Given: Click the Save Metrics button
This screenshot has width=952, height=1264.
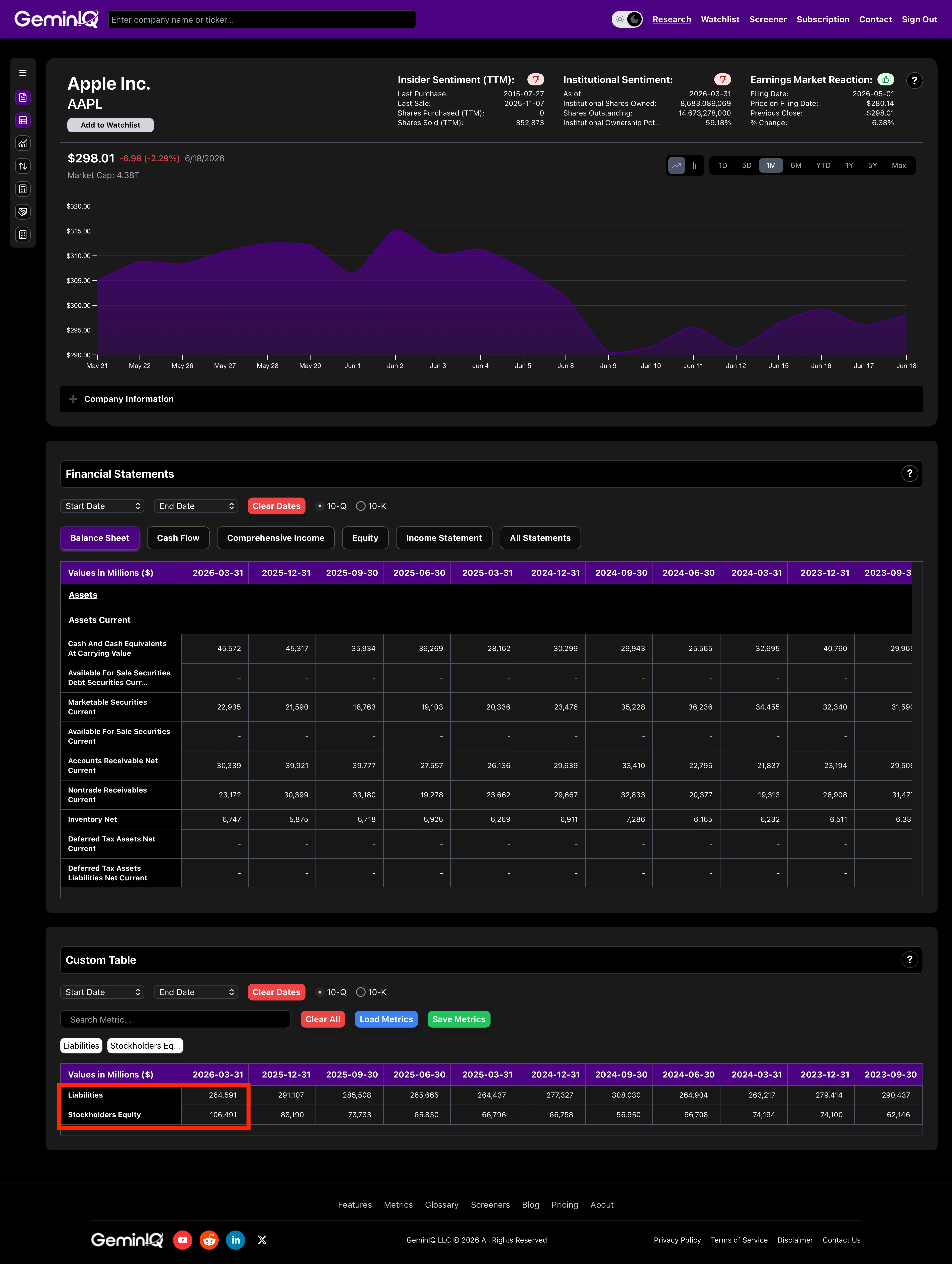Looking at the screenshot, I should [459, 1019].
